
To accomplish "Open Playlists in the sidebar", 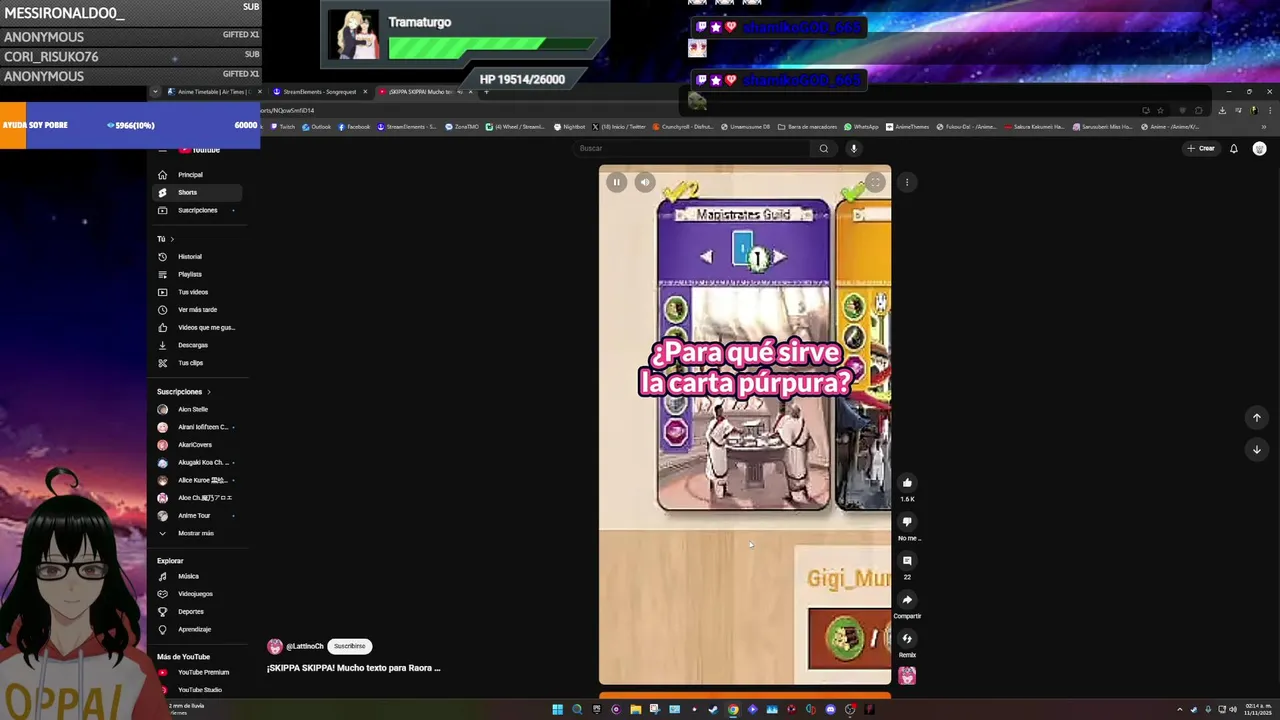I will point(197,274).
